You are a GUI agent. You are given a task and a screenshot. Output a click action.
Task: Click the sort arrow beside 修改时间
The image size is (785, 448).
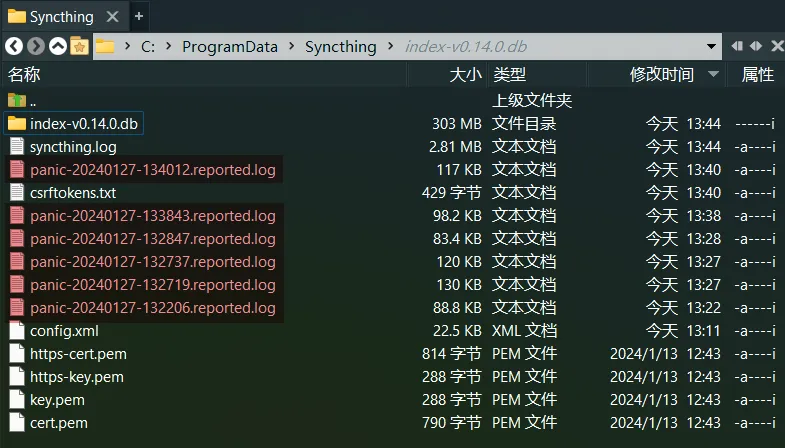(x=713, y=74)
